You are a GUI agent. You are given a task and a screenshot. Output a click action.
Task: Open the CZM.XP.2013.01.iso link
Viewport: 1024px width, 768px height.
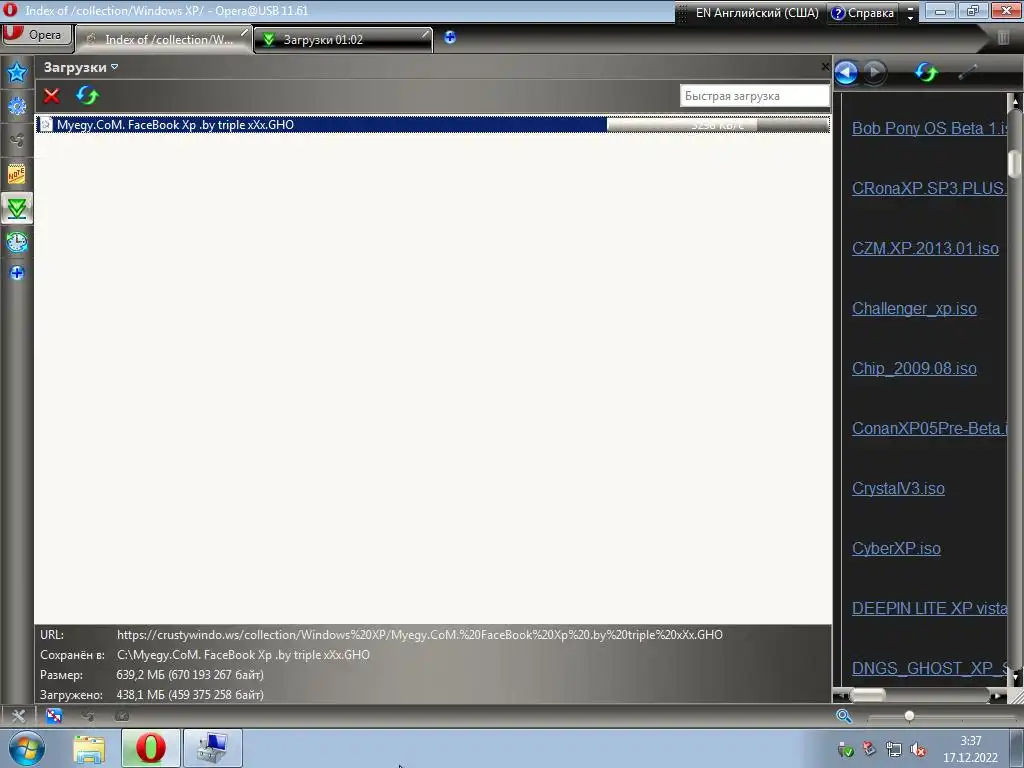pyautogui.click(x=925, y=248)
